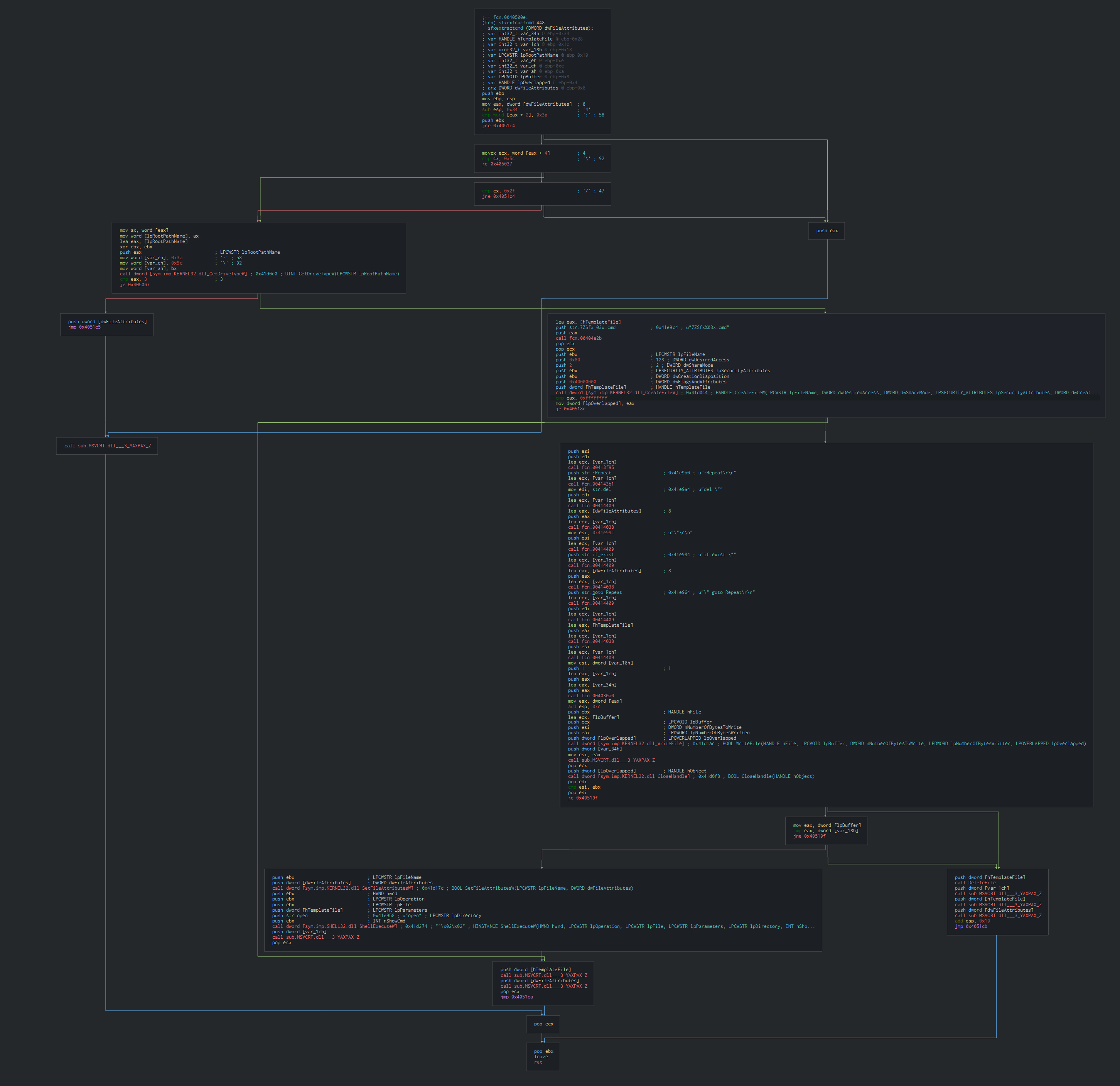The height and width of the screenshot is (1086, 1120).
Task: Click the CloseHandle call line
Action: point(629,776)
